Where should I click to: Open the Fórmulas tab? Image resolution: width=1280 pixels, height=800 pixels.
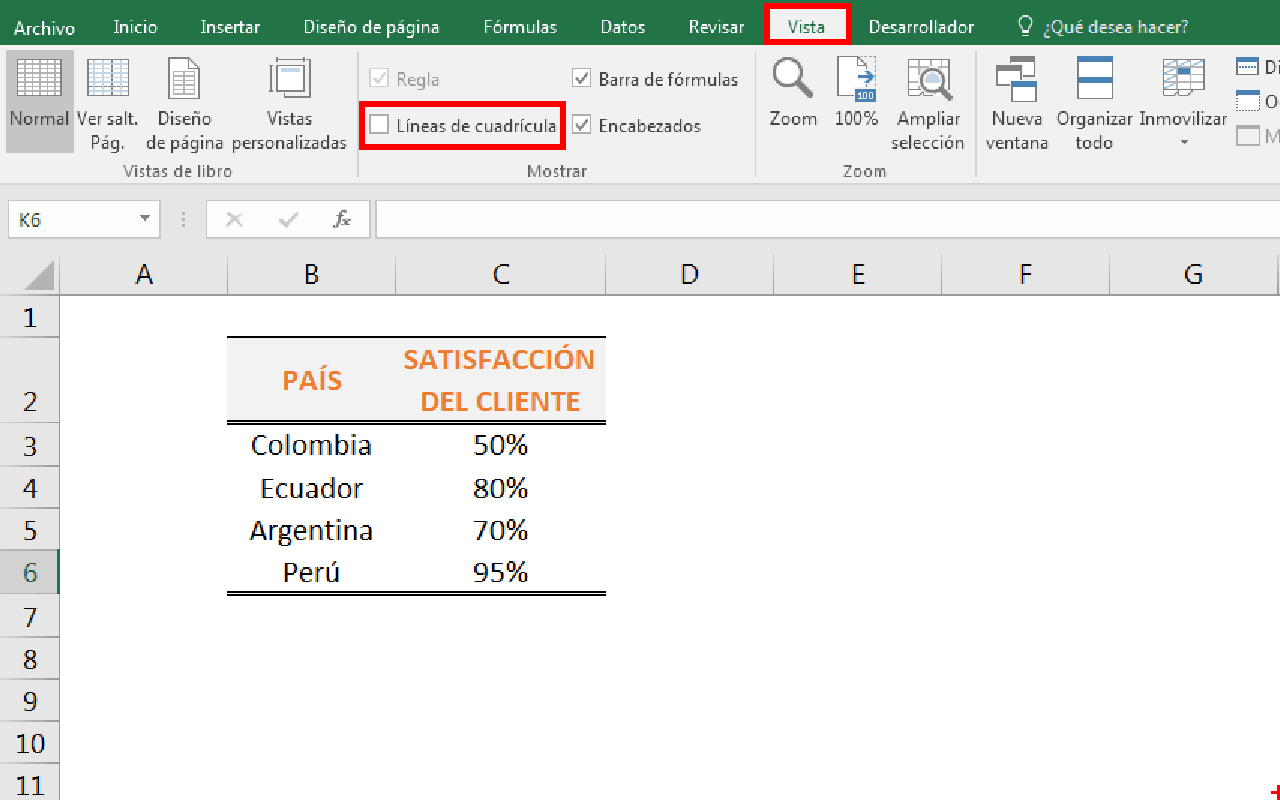520,27
